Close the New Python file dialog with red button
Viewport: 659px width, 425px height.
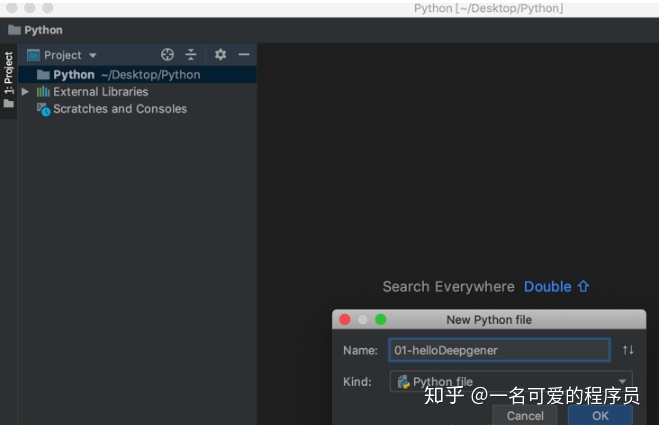pyautogui.click(x=345, y=319)
